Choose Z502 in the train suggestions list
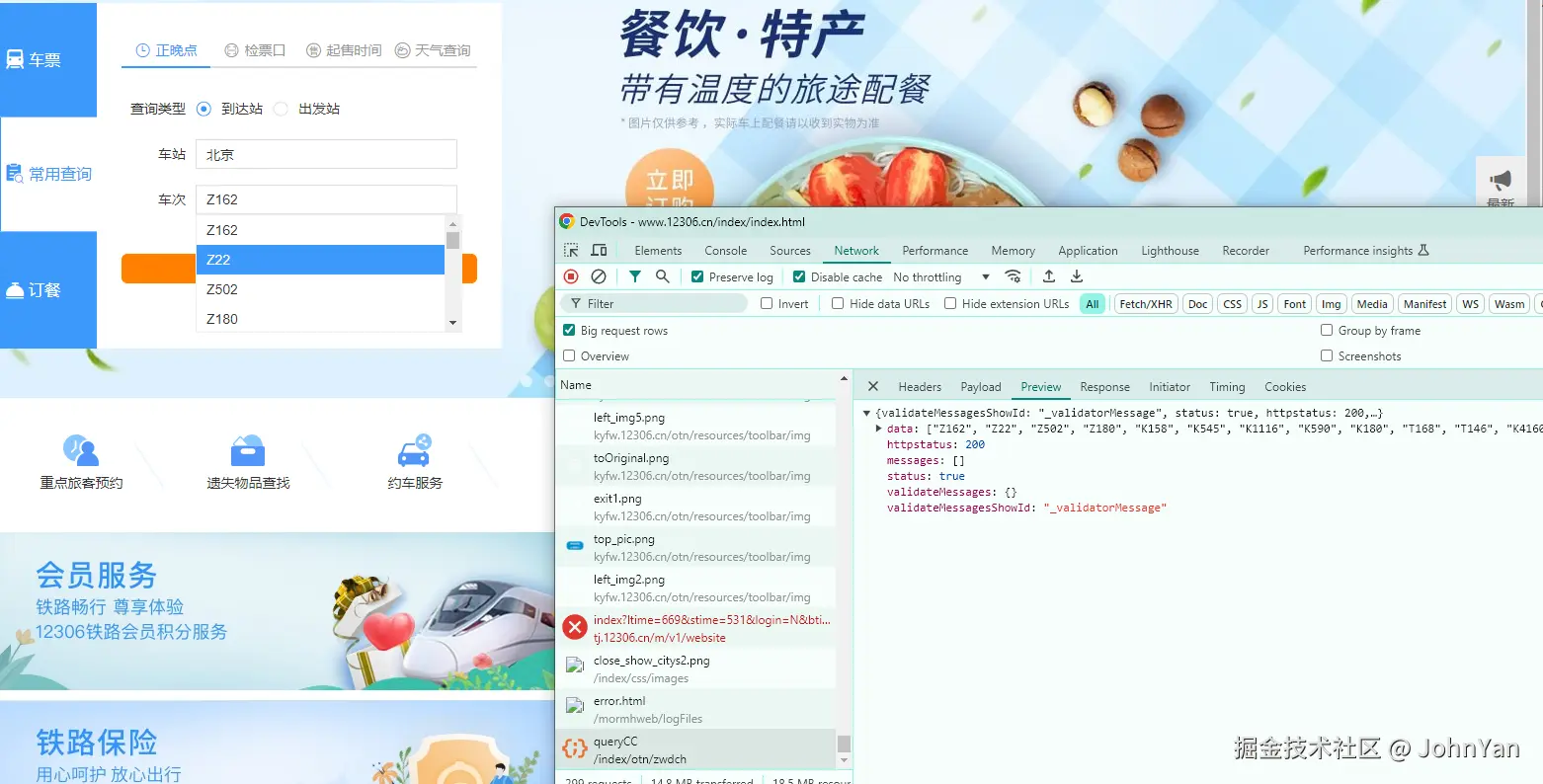The width and height of the screenshot is (1543, 784). (320, 289)
